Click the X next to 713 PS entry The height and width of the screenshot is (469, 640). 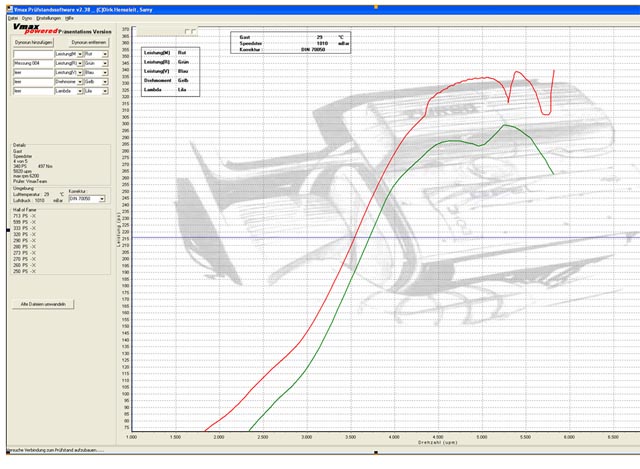click(x=33, y=215)
